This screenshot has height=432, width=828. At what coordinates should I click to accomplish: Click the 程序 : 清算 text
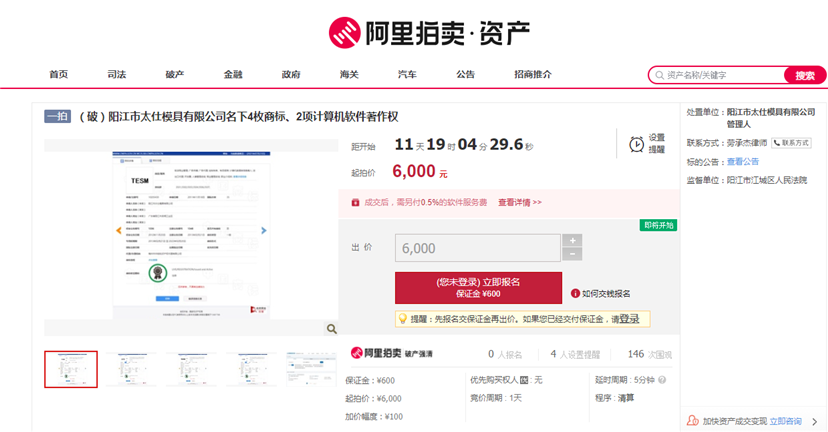[x=614, y=398]
